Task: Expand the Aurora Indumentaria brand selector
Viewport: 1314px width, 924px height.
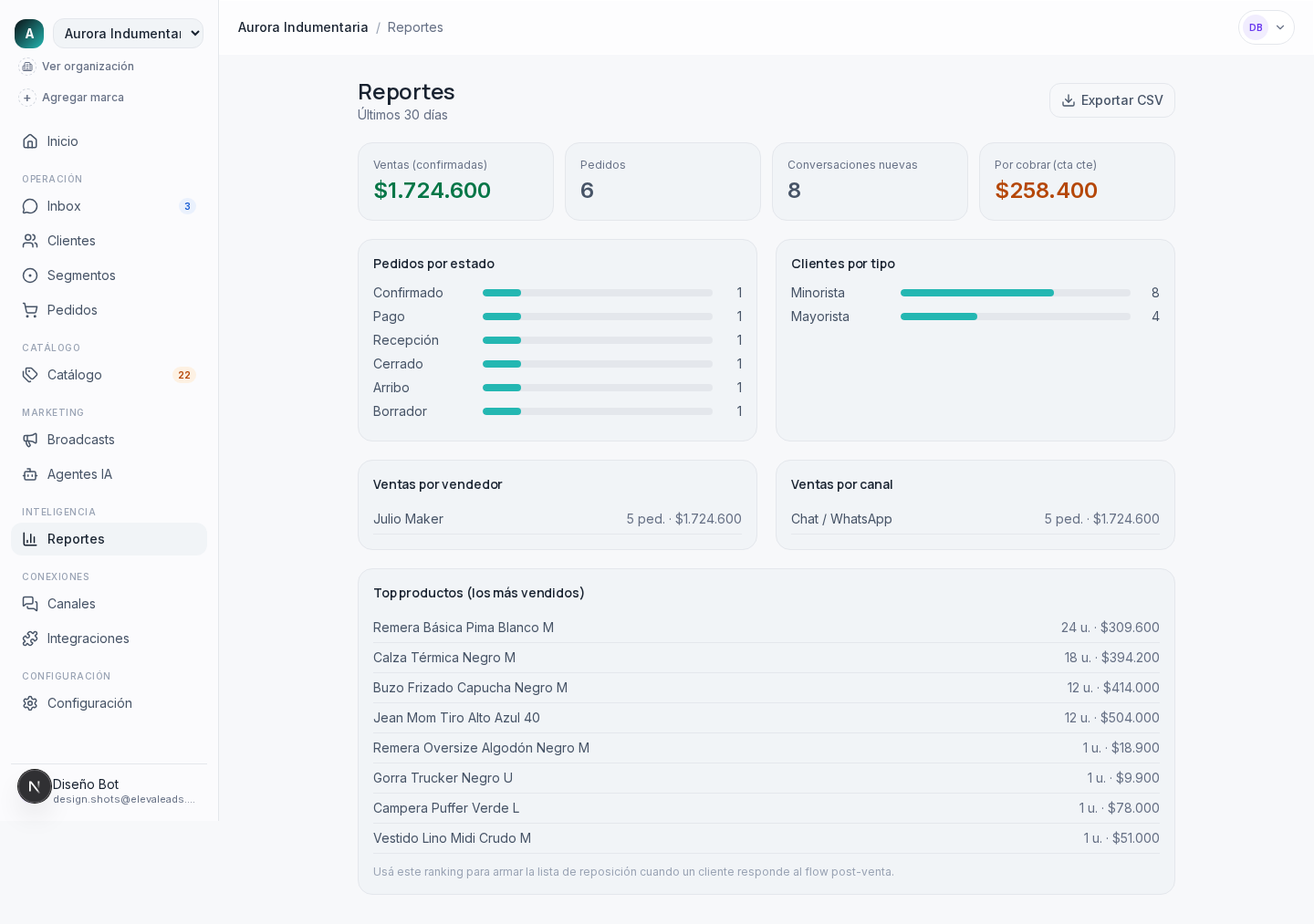Action: pos(128,34)
